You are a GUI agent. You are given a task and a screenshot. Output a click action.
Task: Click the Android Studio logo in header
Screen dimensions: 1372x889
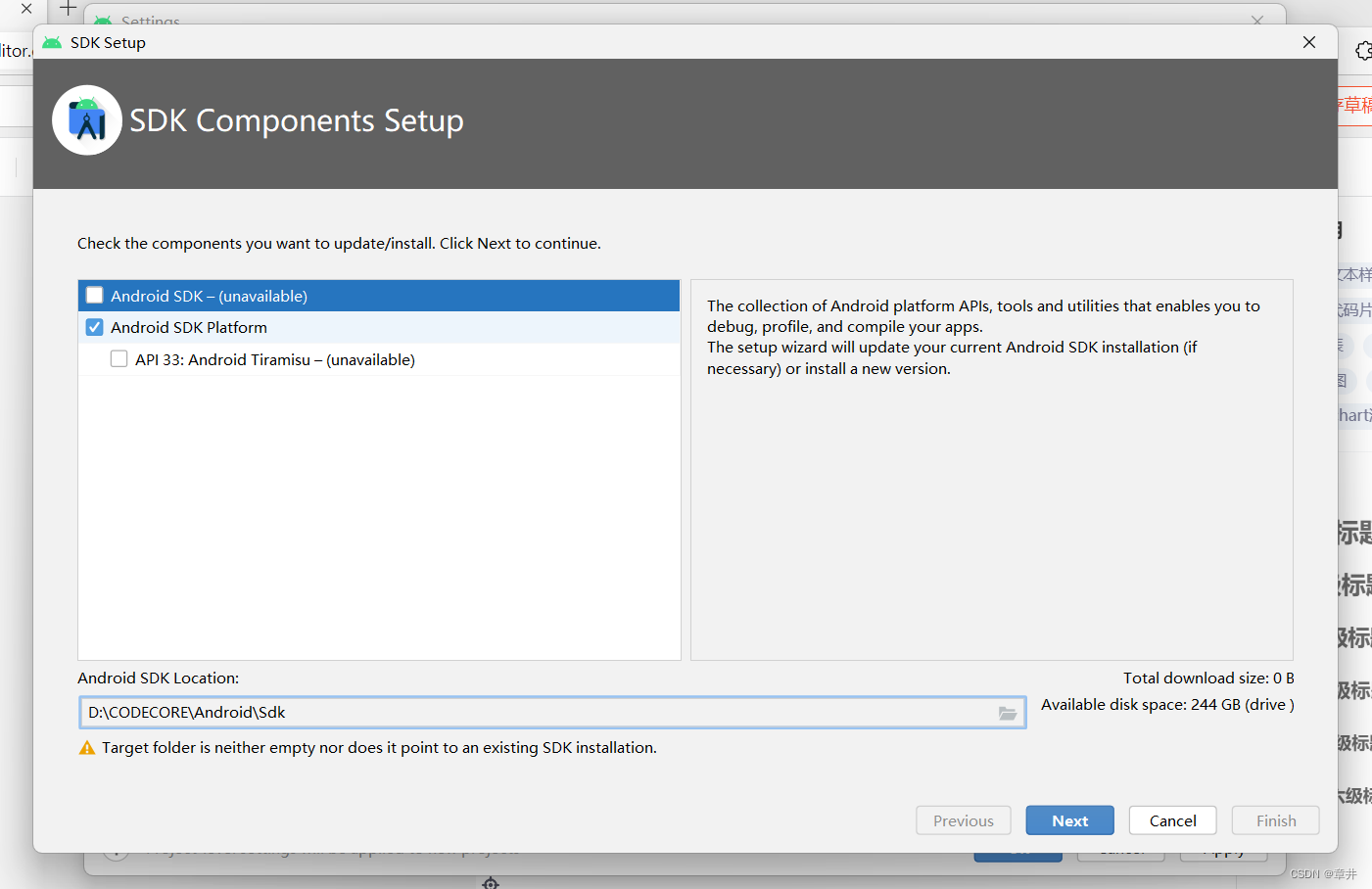[87, 120]
